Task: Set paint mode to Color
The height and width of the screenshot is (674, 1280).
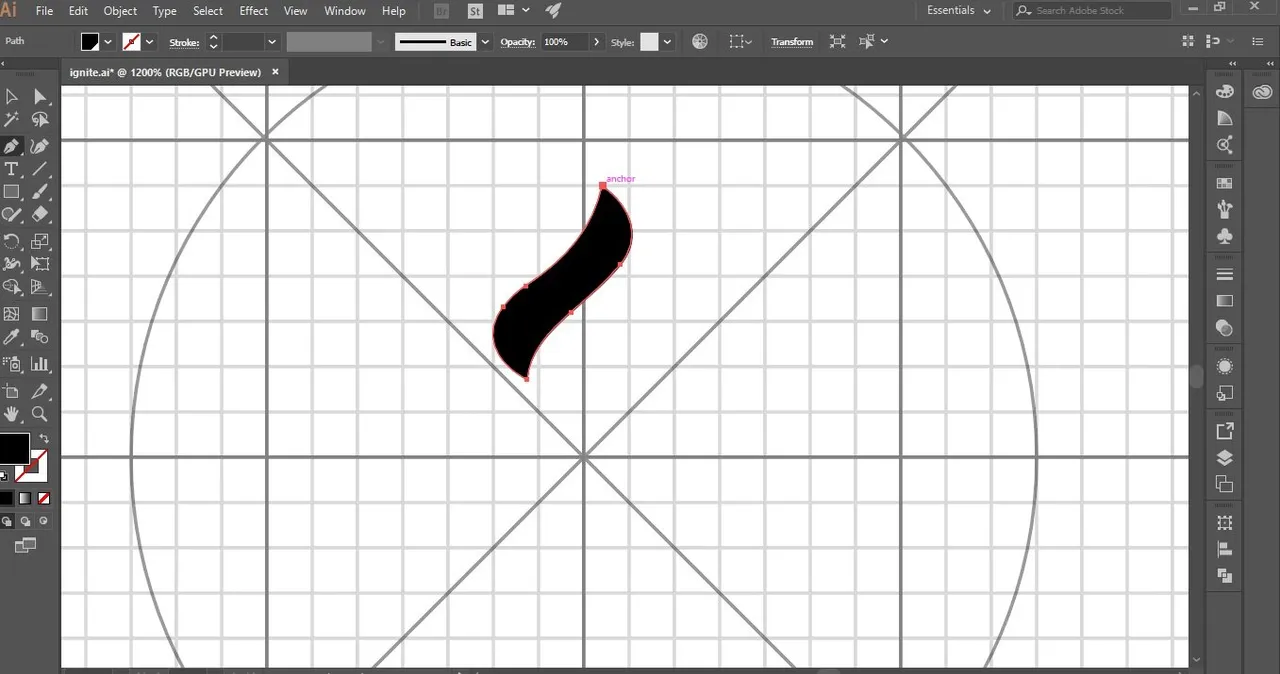Action: (x=6, y=498)
